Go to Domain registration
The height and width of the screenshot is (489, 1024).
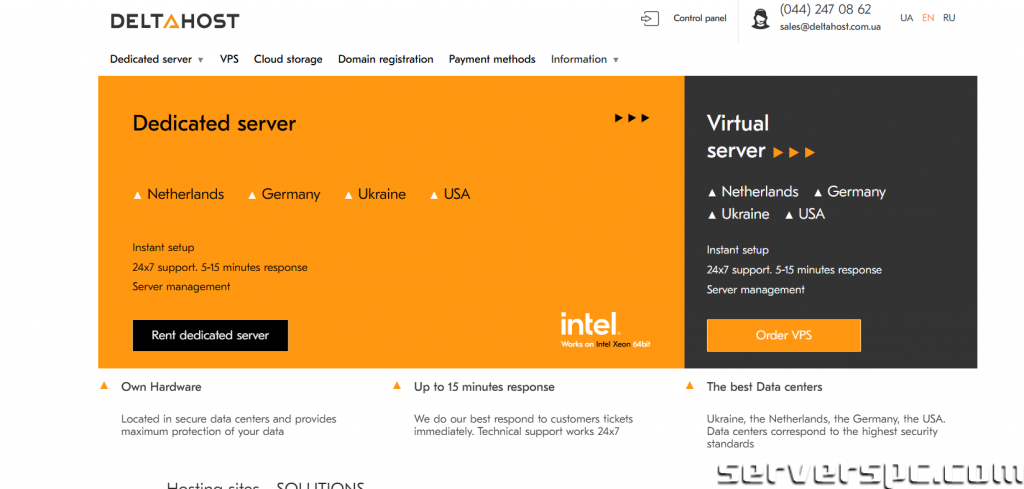[385, 59]
